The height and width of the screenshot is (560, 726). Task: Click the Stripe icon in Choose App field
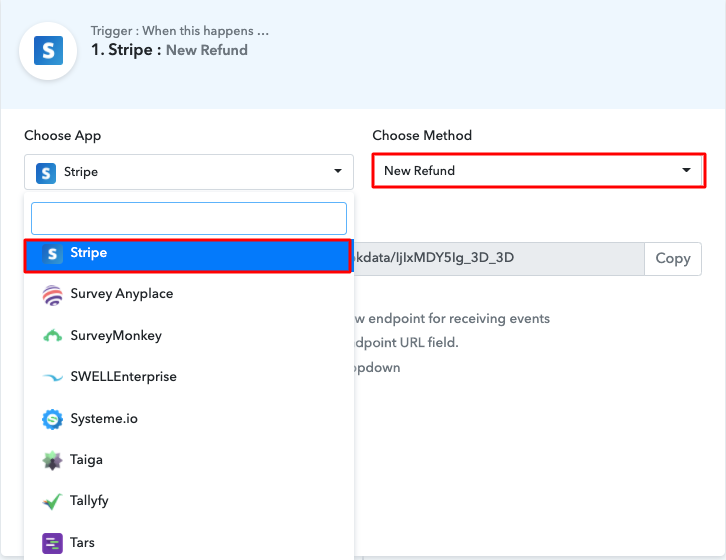pos(46,173)
